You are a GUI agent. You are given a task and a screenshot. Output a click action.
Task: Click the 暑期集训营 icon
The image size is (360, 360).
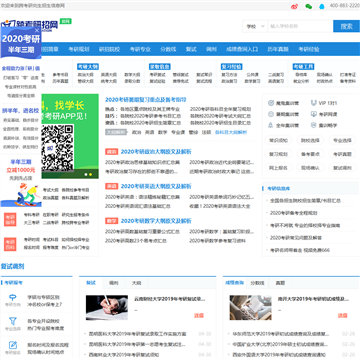click(x=271, y=114)
